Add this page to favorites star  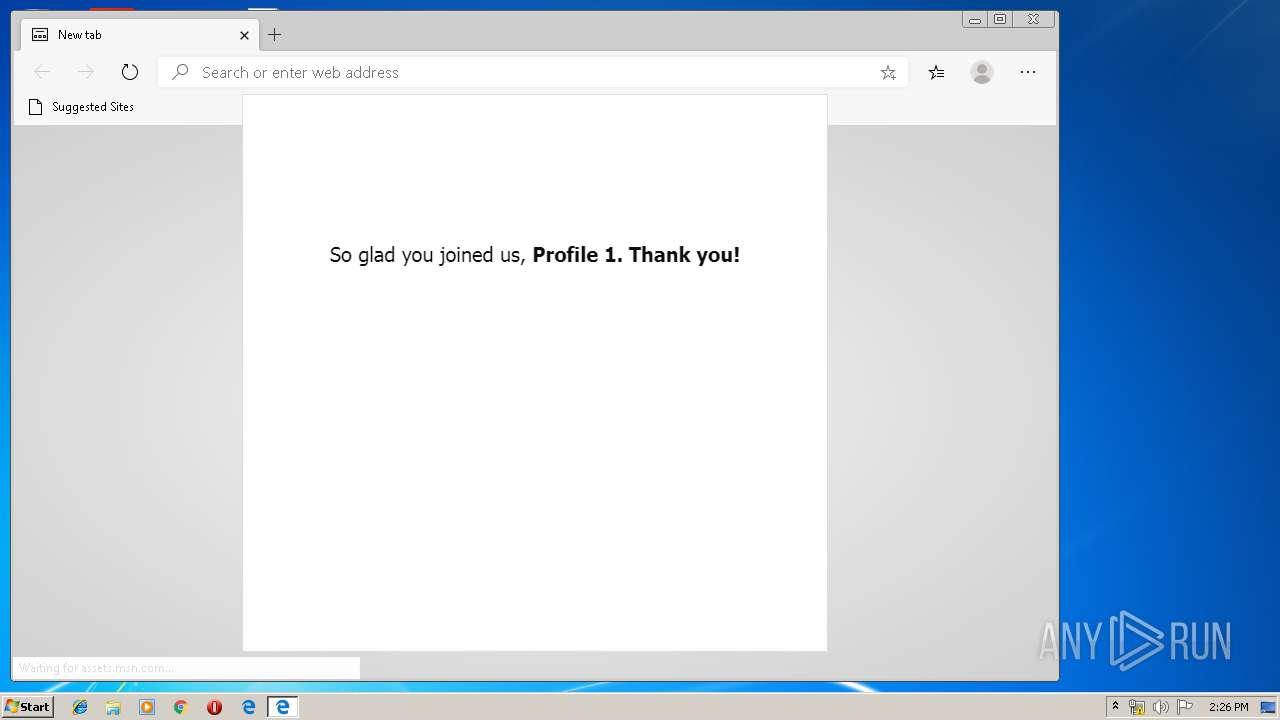[888, 72]
